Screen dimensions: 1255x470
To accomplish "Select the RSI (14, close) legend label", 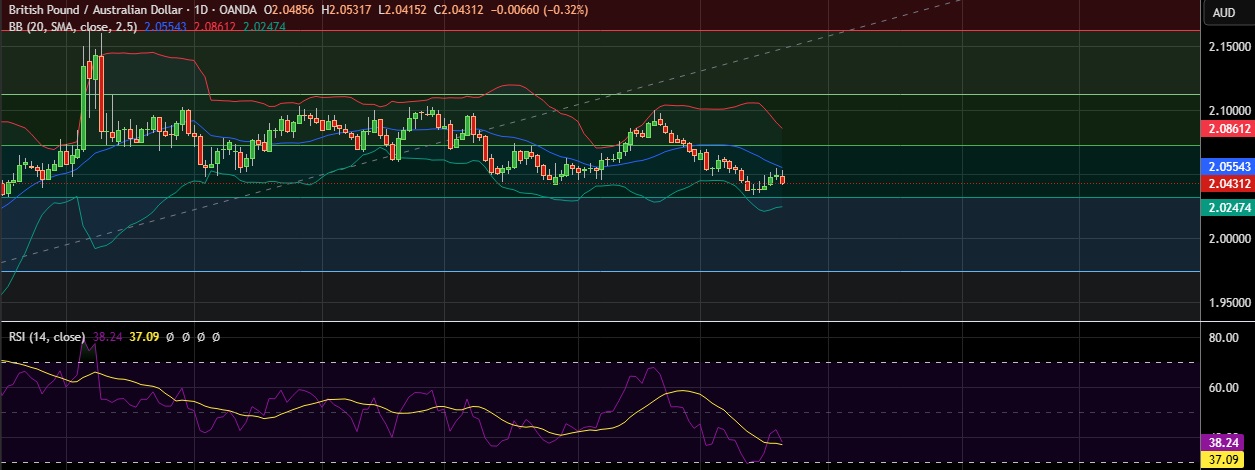I will pos(44,337).
